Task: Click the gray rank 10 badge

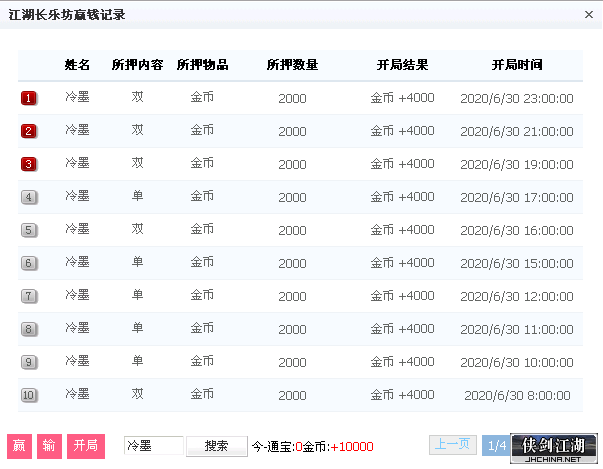Action: pyautogui.click(x=29, y=396)
